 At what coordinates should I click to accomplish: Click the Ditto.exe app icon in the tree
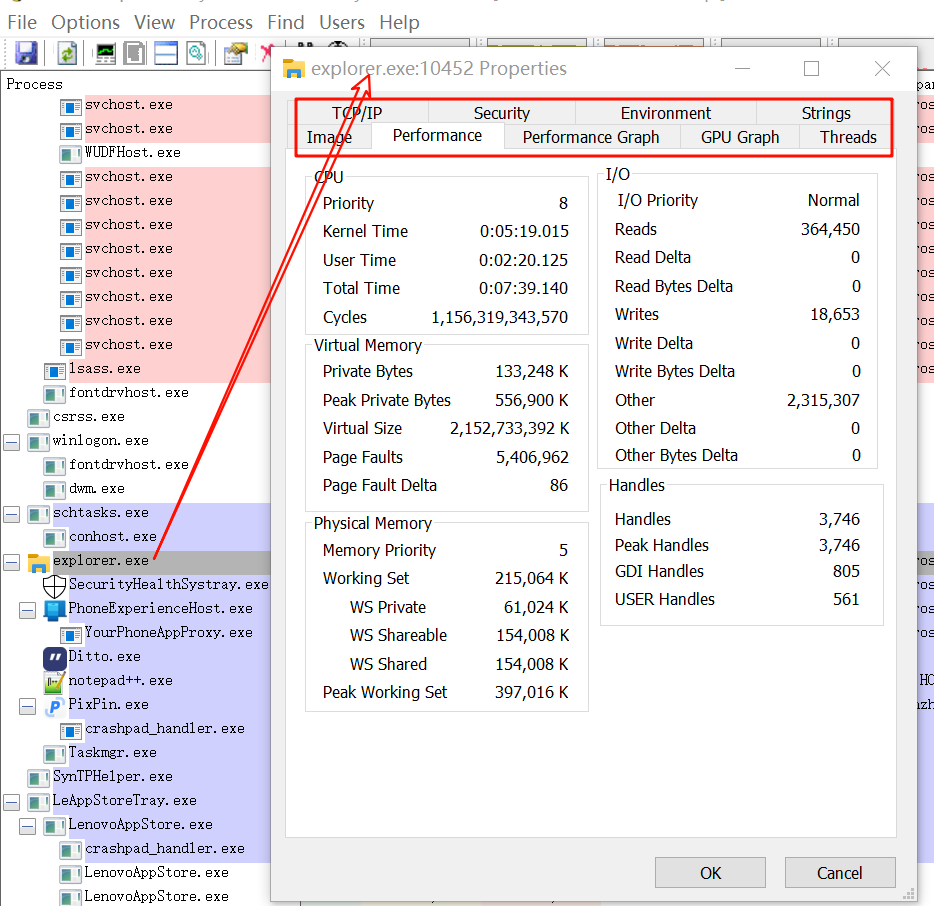click(54, 657)
